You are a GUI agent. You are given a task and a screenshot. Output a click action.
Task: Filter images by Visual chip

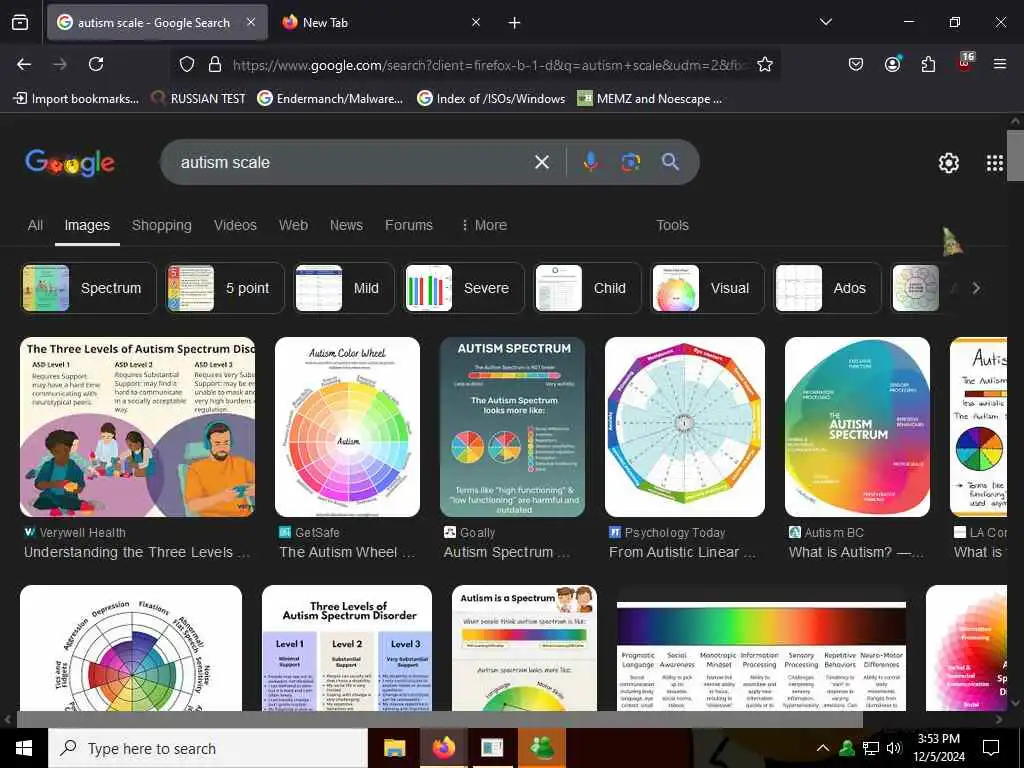coord(707,288)
